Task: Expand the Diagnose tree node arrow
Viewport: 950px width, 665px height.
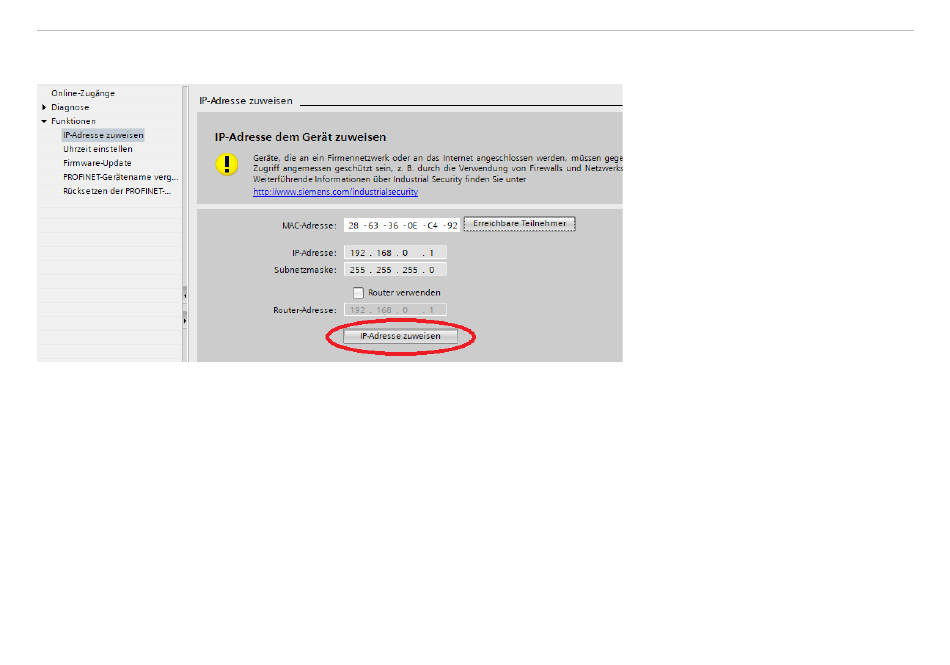Action: coord(44,107)
